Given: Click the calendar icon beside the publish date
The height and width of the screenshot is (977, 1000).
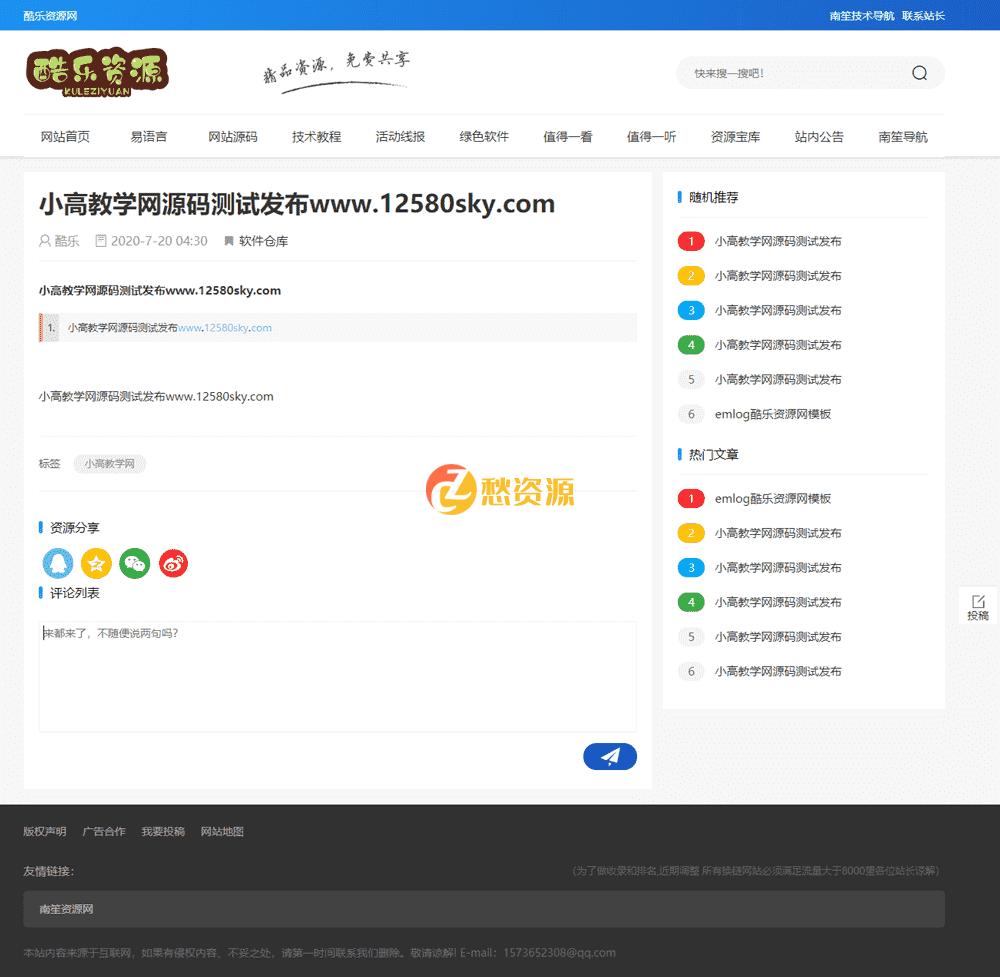Looking at the screenshot, I should pos(100,240).
